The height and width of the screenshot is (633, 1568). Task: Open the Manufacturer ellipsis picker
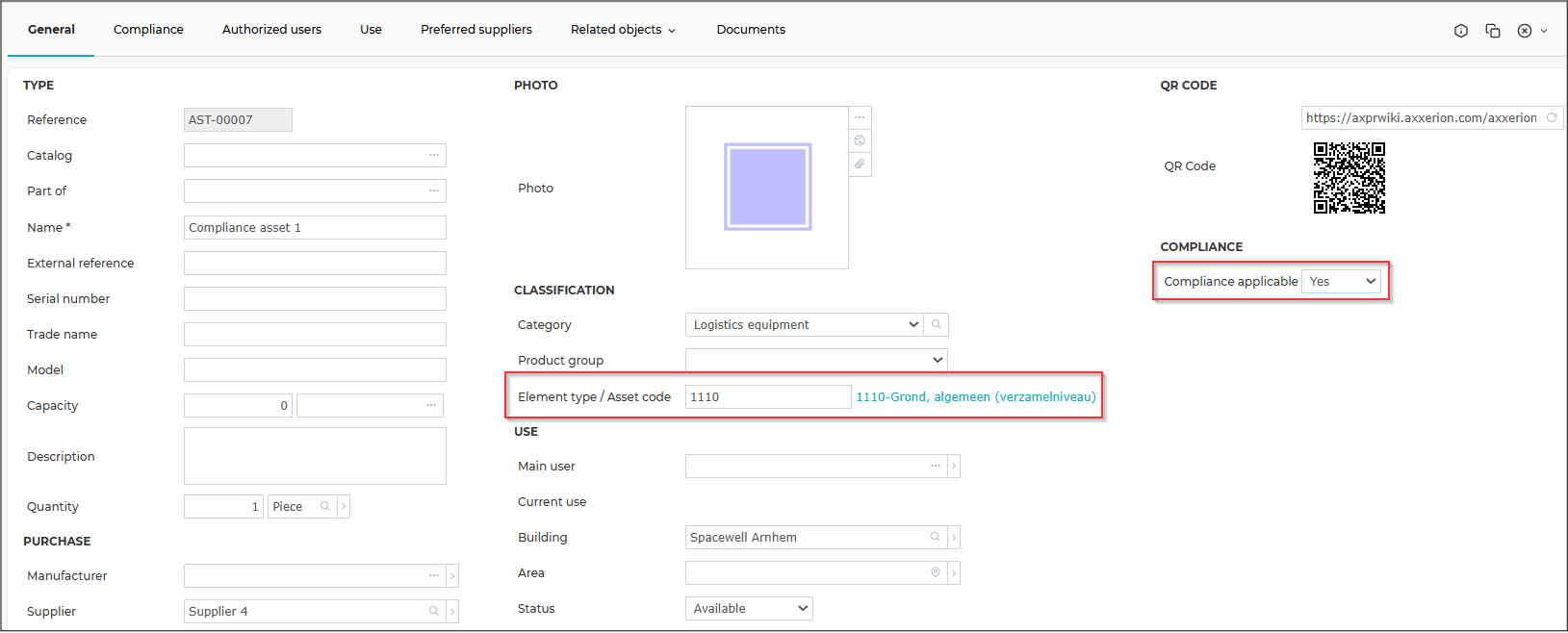[x=434, y=575]
